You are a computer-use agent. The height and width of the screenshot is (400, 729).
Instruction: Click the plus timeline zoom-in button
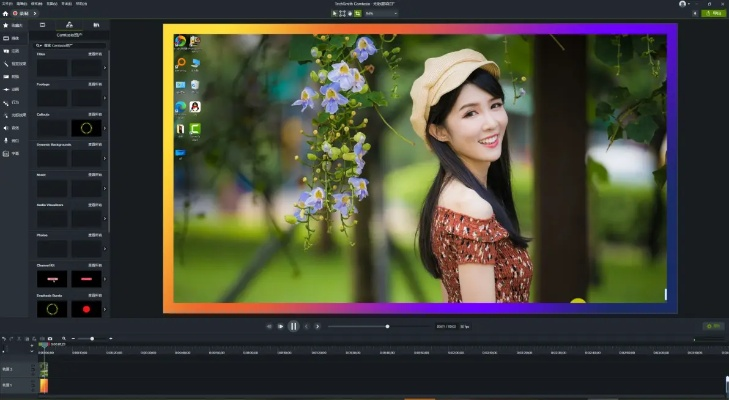tap(111, 339)
